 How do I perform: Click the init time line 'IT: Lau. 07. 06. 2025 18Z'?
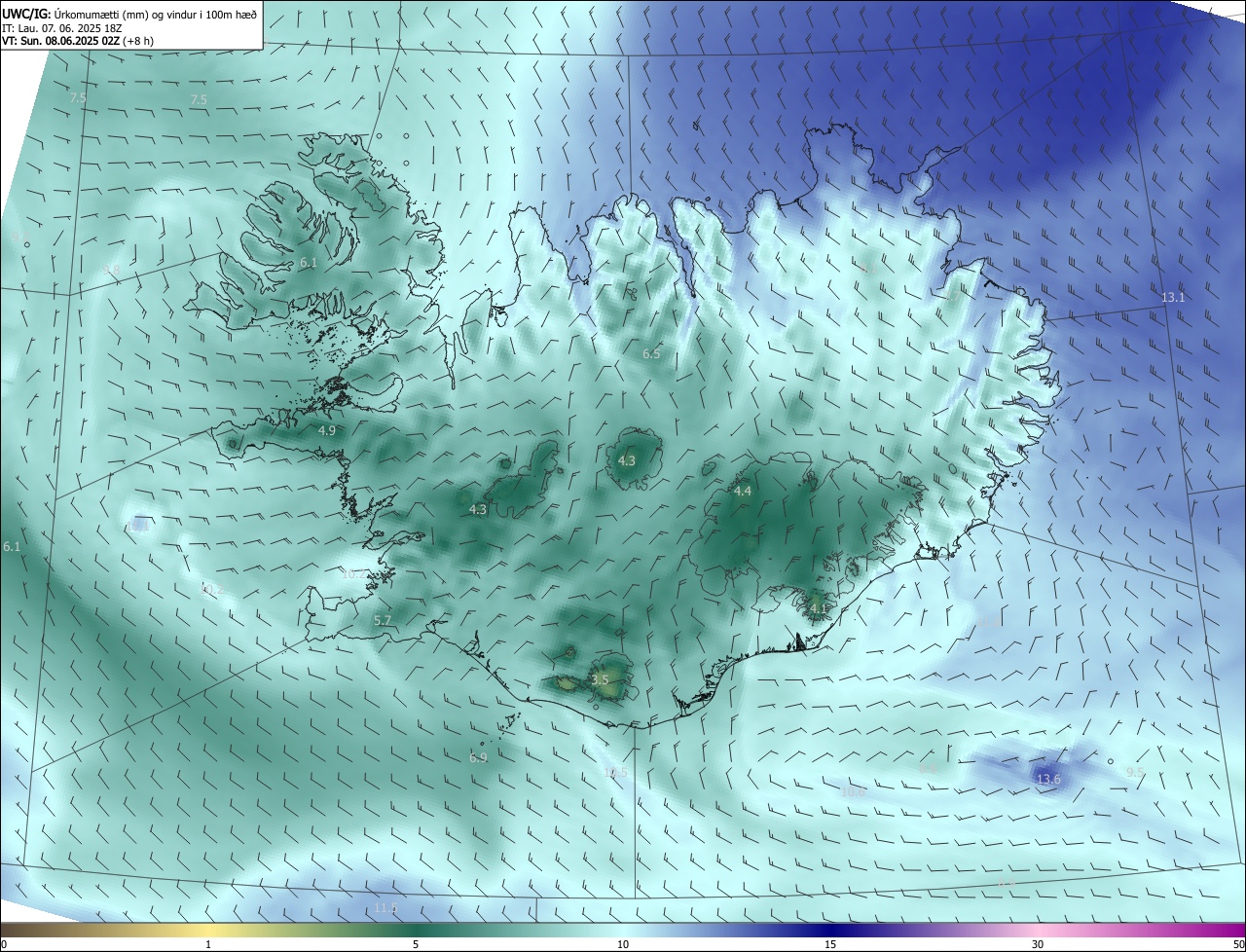tap(62, 28)
